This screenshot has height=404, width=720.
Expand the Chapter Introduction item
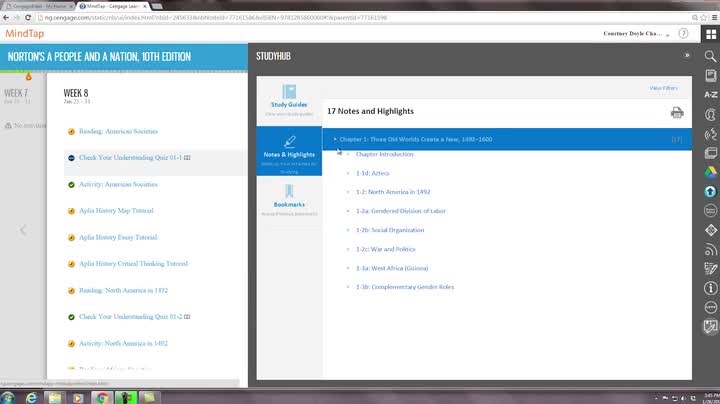pyautogui.click(x=384, y=154)
